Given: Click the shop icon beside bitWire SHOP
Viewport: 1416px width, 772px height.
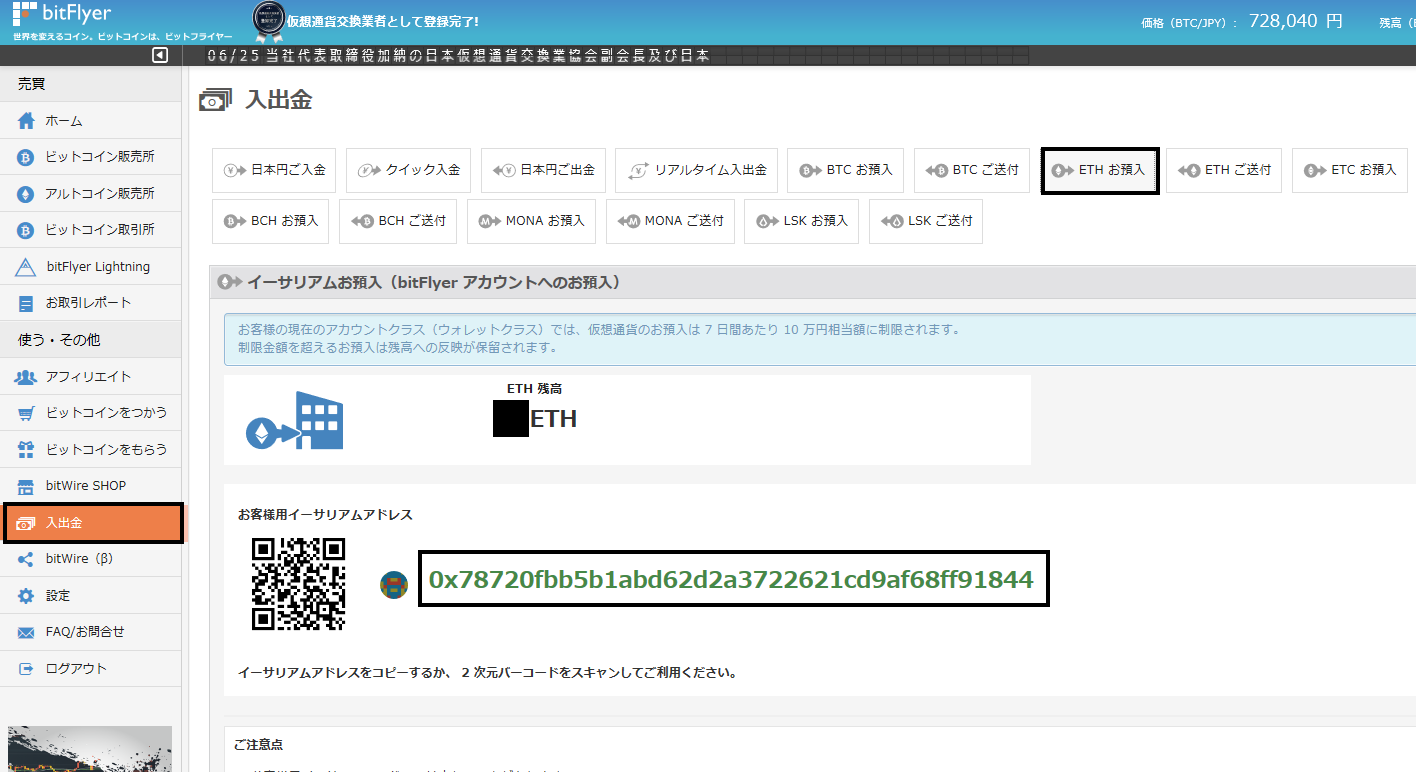Looking at the screenshot, I should 26,486.
